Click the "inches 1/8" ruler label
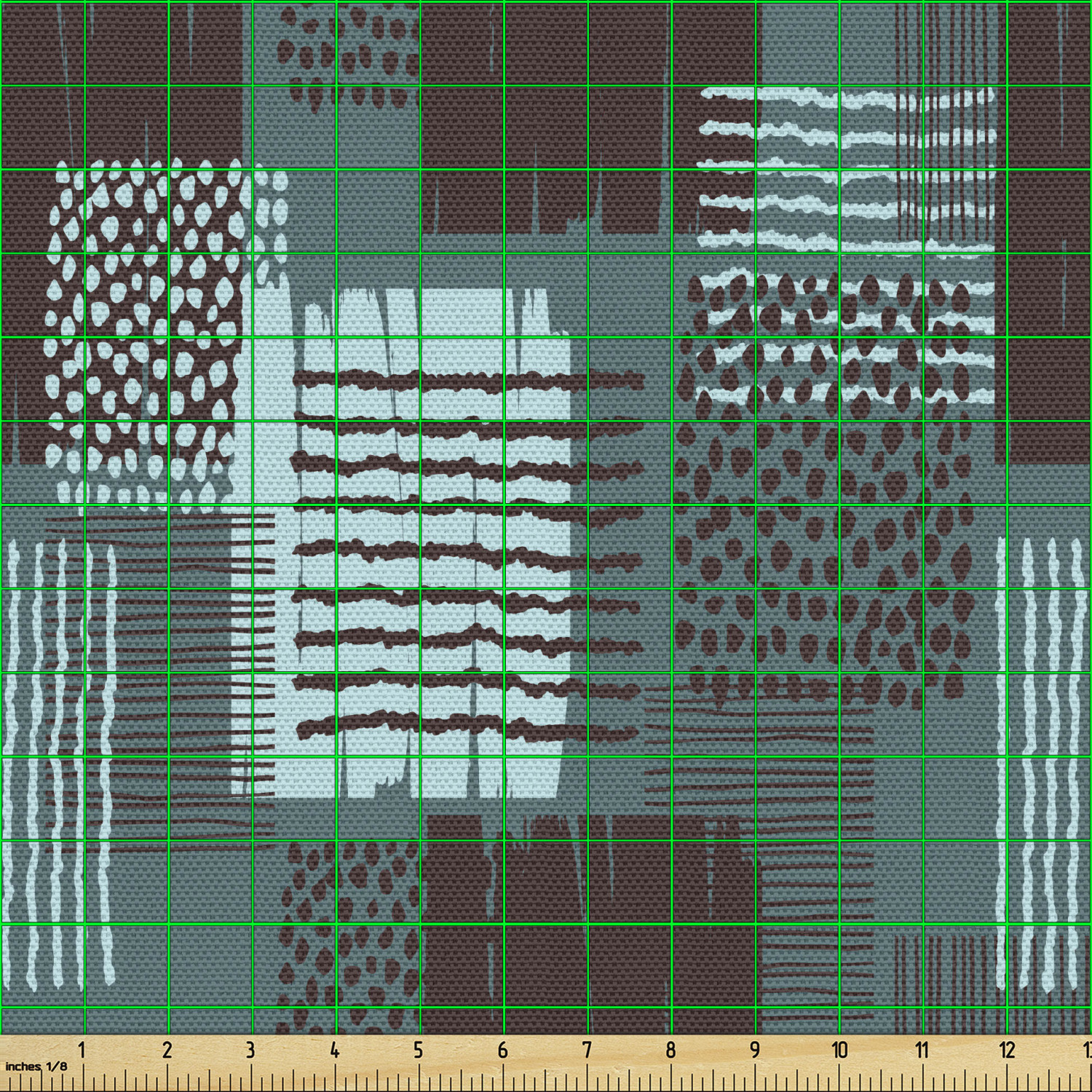Viewport: 1092px width, 1092px height. (x=36, y=1067)
